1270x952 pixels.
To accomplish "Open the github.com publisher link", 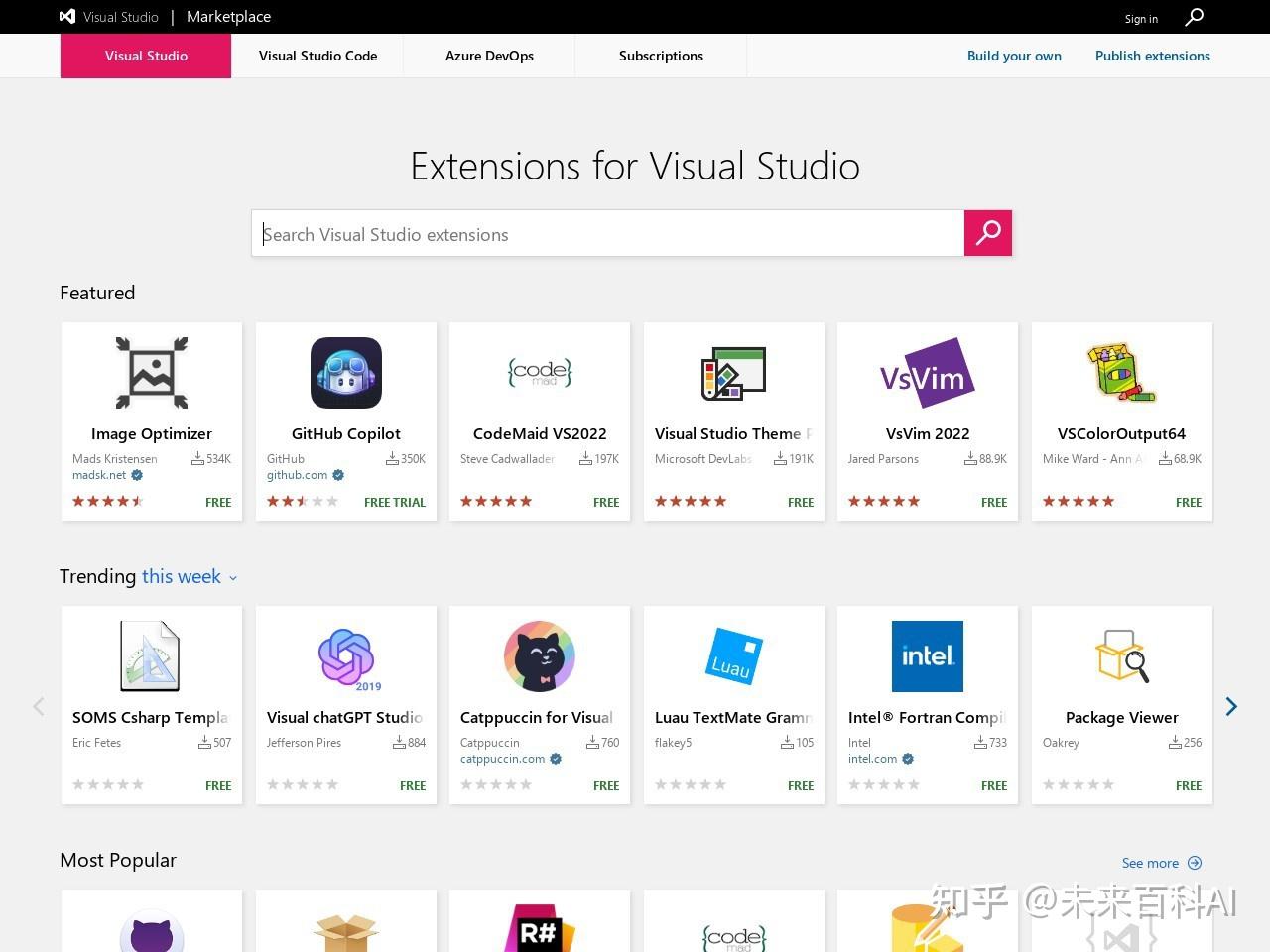I will point(297,475).
